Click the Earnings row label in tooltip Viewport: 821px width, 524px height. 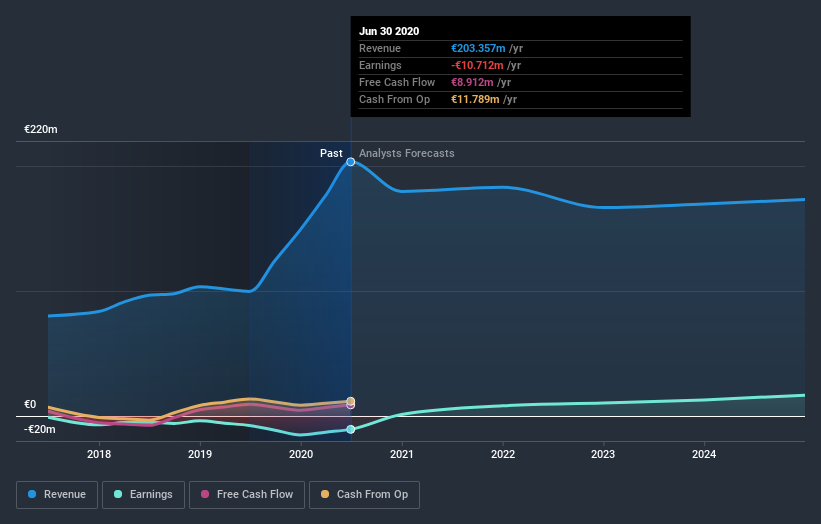click(381, 65)
